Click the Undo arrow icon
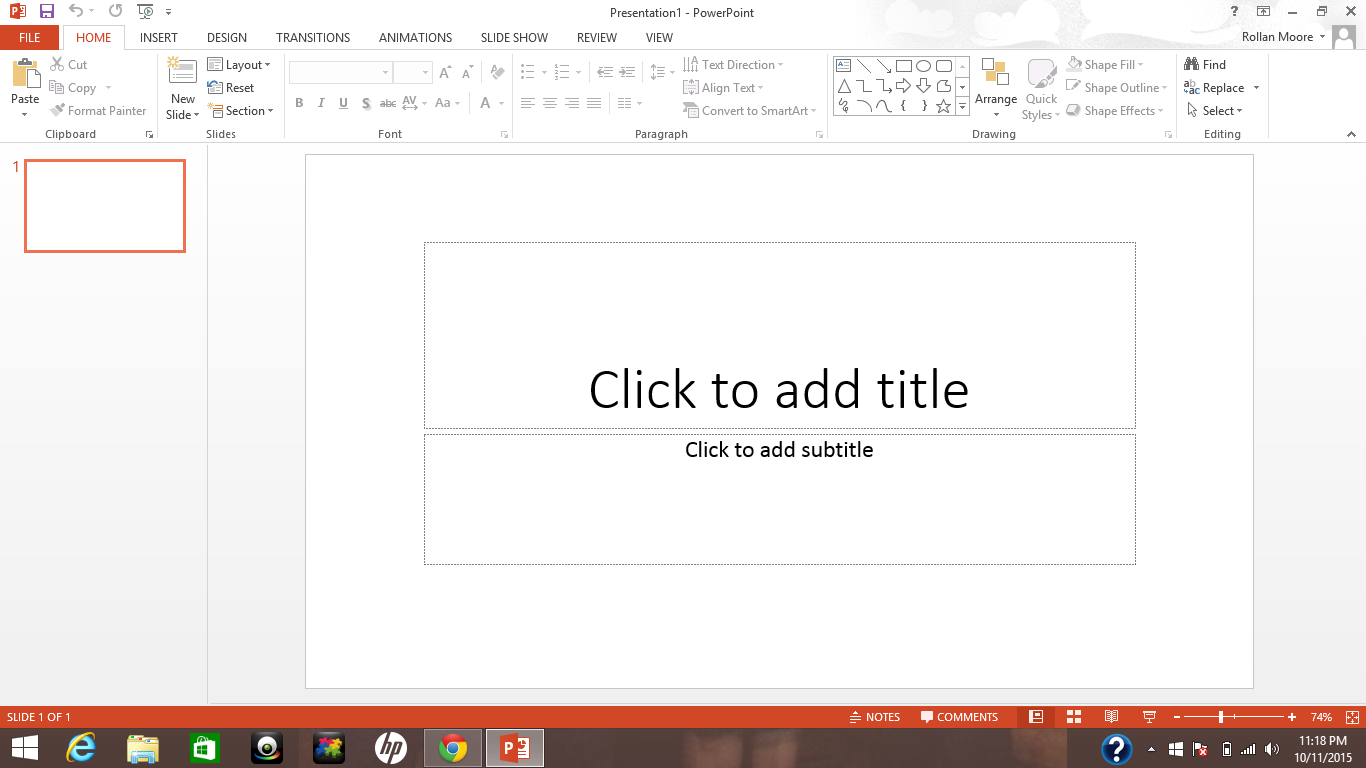1366x768 pixels. point(76,11)
